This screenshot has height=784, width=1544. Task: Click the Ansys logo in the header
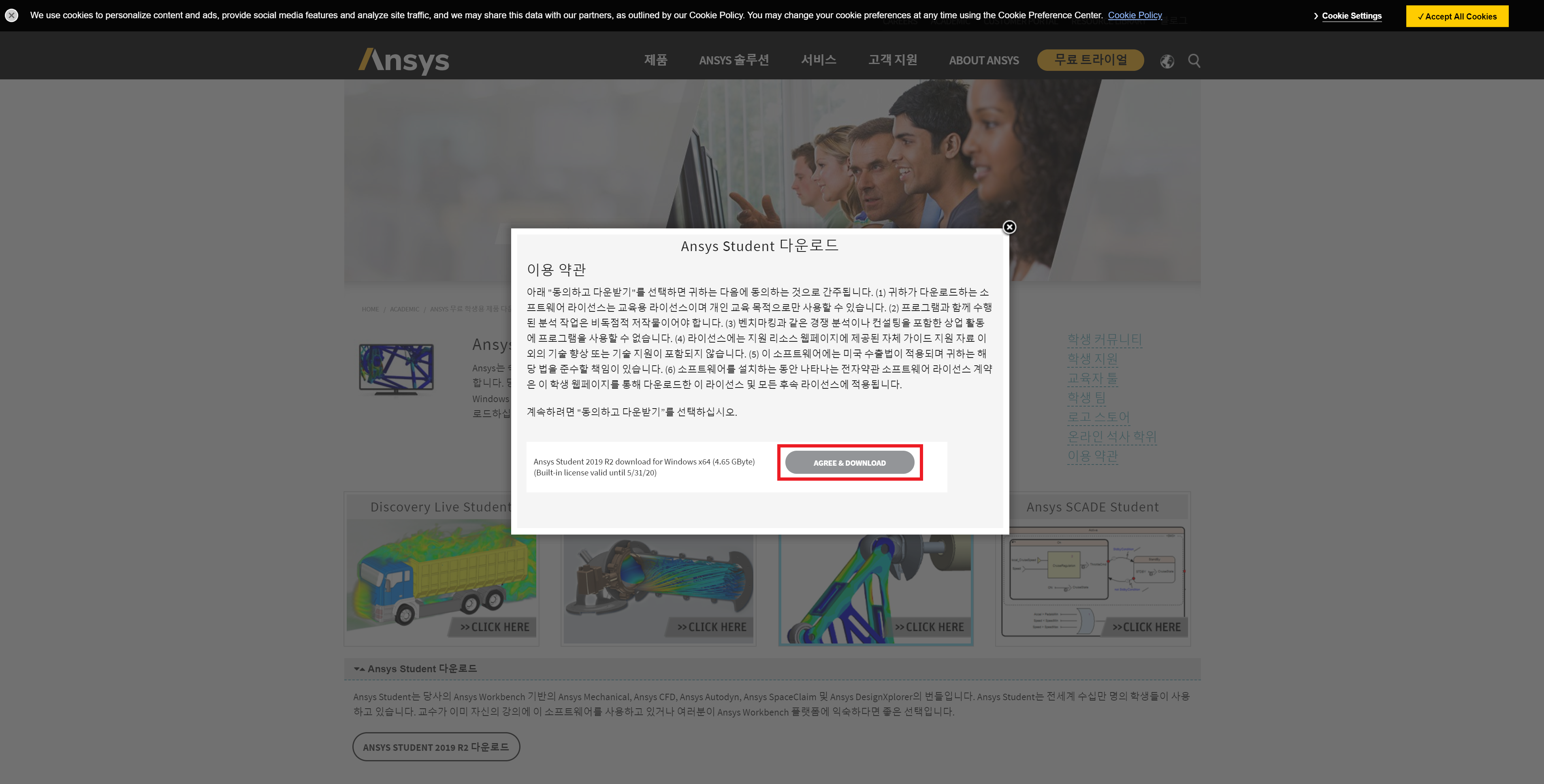[404, 60]
